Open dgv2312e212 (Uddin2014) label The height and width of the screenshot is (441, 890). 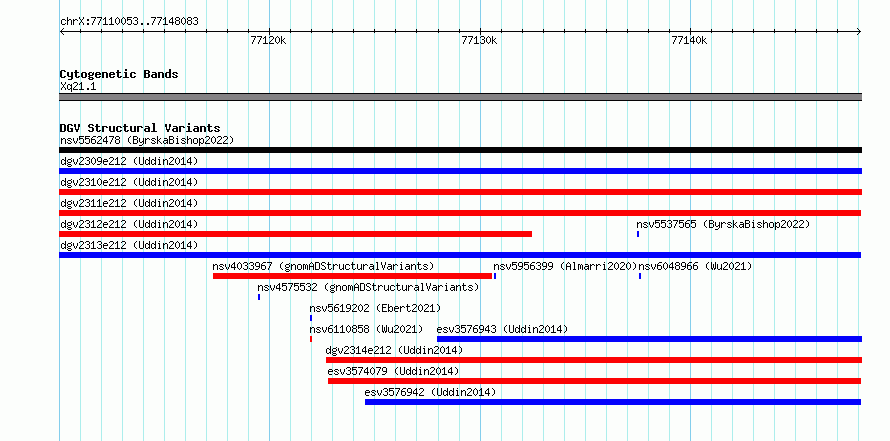[x=129, y=224]
